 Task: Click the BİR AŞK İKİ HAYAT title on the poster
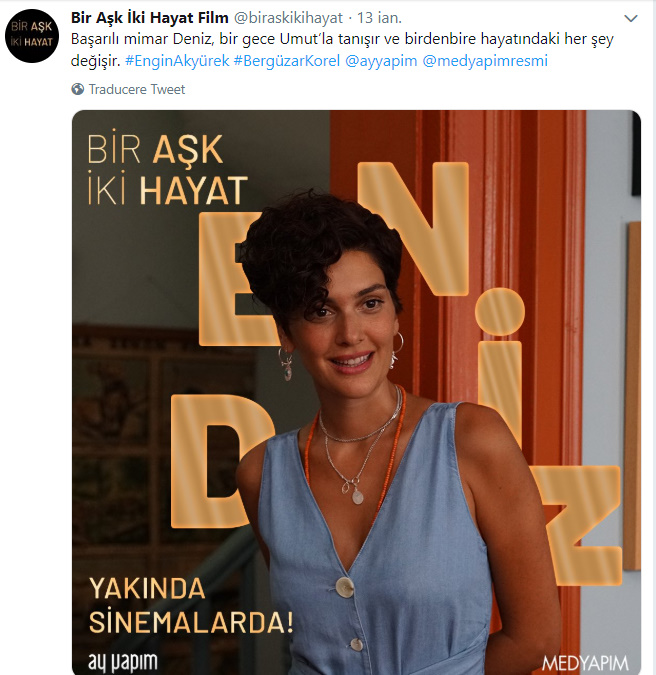[x=167, y=170]
